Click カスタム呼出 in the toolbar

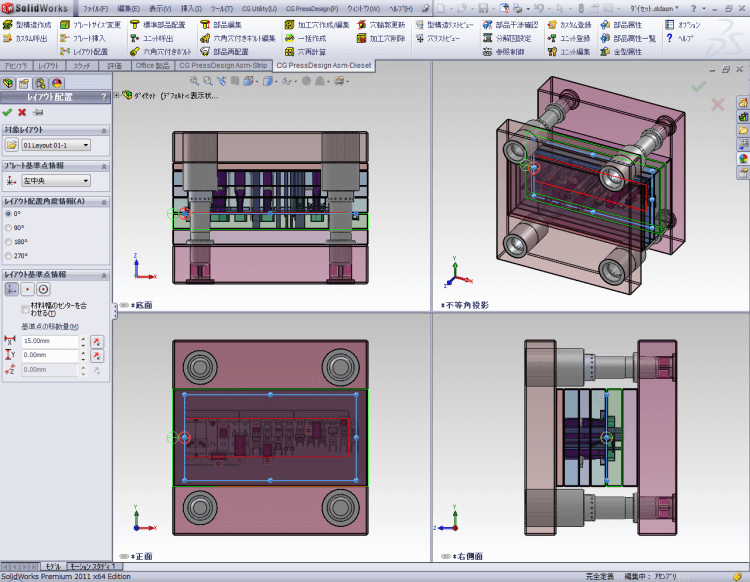pos(25,38)
